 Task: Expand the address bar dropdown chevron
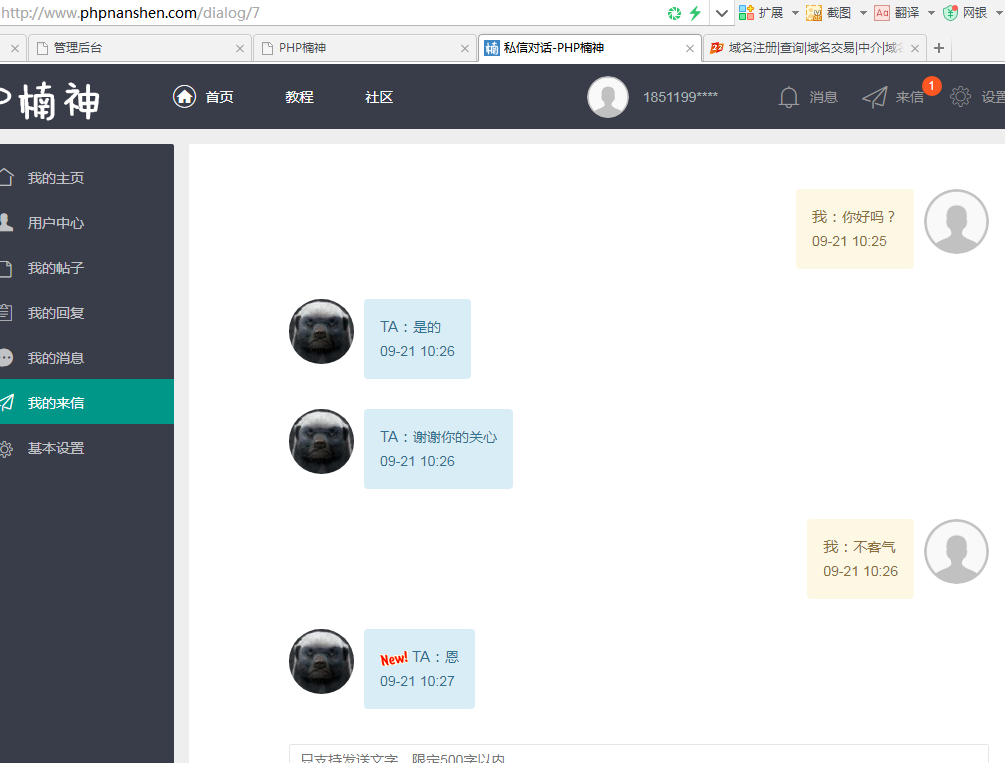click(722, 13)
